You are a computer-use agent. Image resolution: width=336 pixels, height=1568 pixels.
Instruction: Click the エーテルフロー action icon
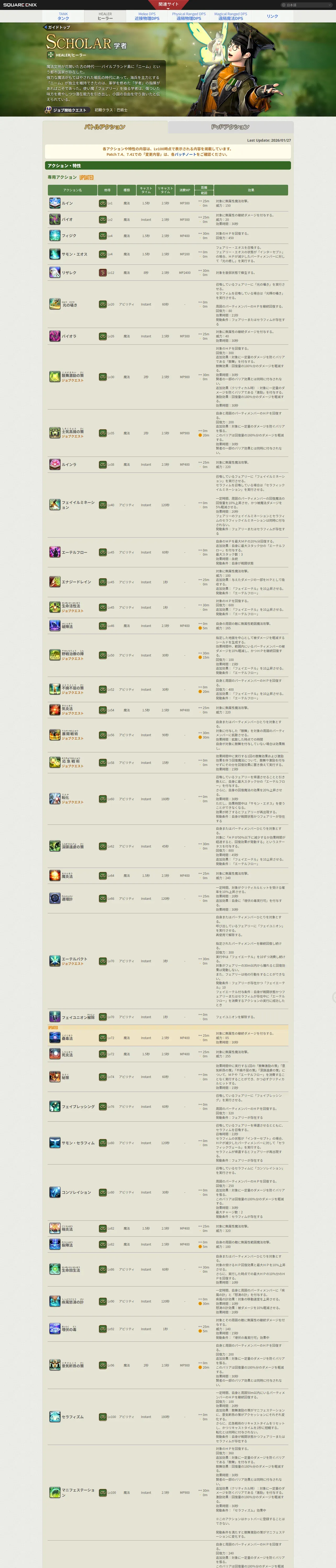(x=55, y=552)
